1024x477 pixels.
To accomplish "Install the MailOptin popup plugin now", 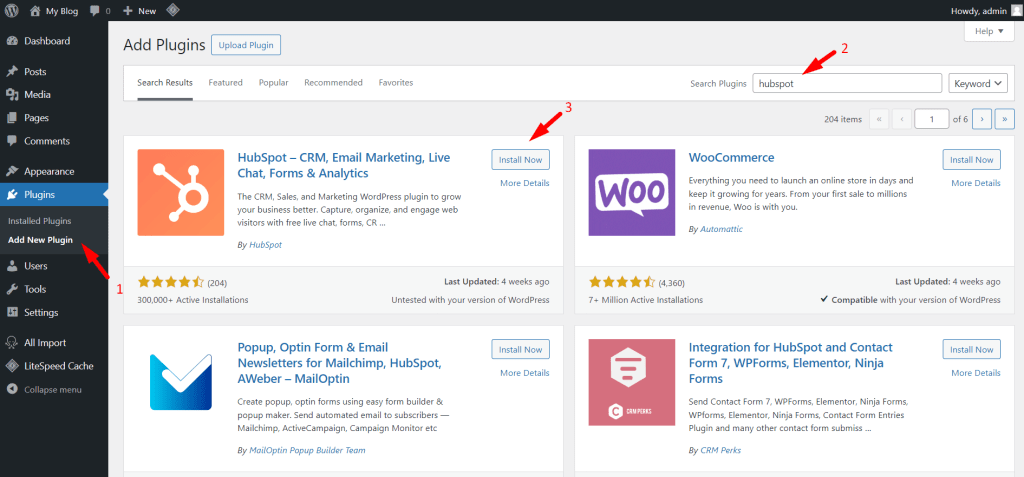I will point(520,350).
